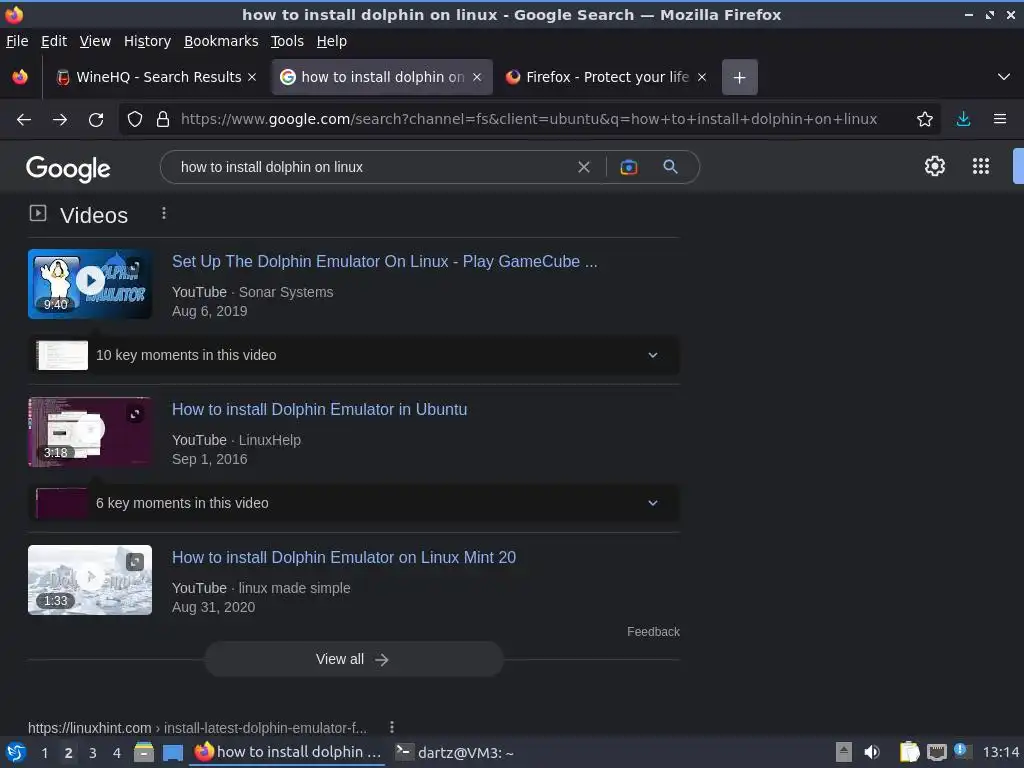
Task: Open the Google apps grid
Action: tap(980, 166)
